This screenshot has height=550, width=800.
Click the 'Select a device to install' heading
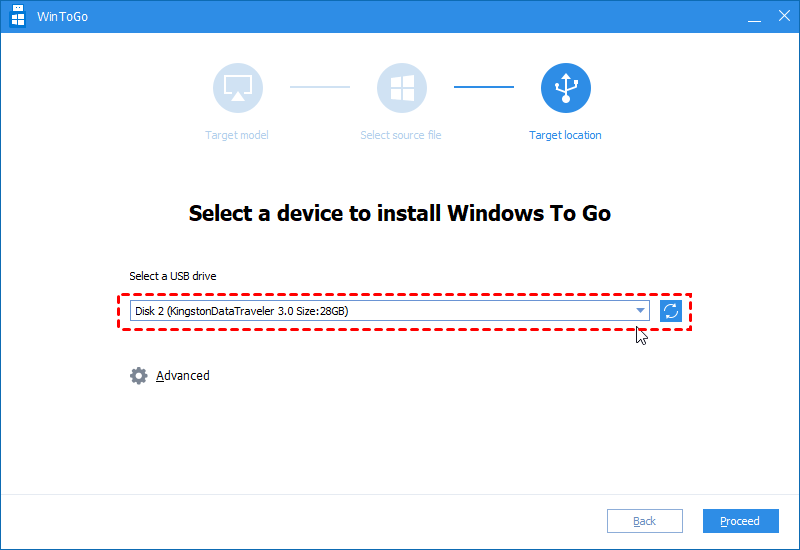[400, 213]
